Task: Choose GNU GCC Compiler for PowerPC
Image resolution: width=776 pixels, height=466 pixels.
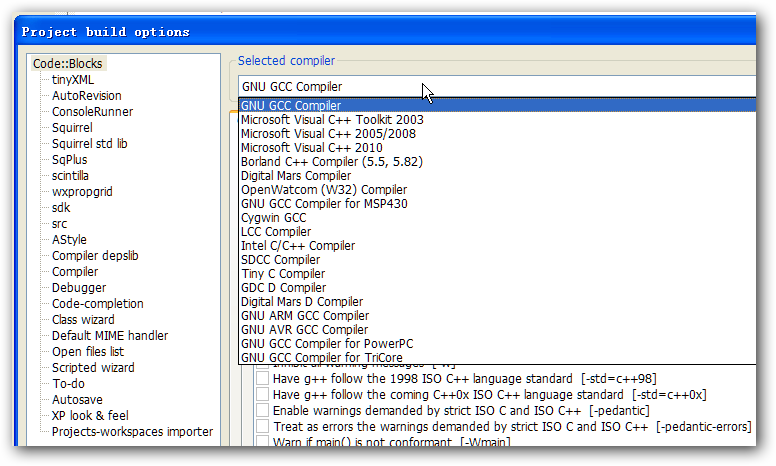Action: [x=497, y=344]
